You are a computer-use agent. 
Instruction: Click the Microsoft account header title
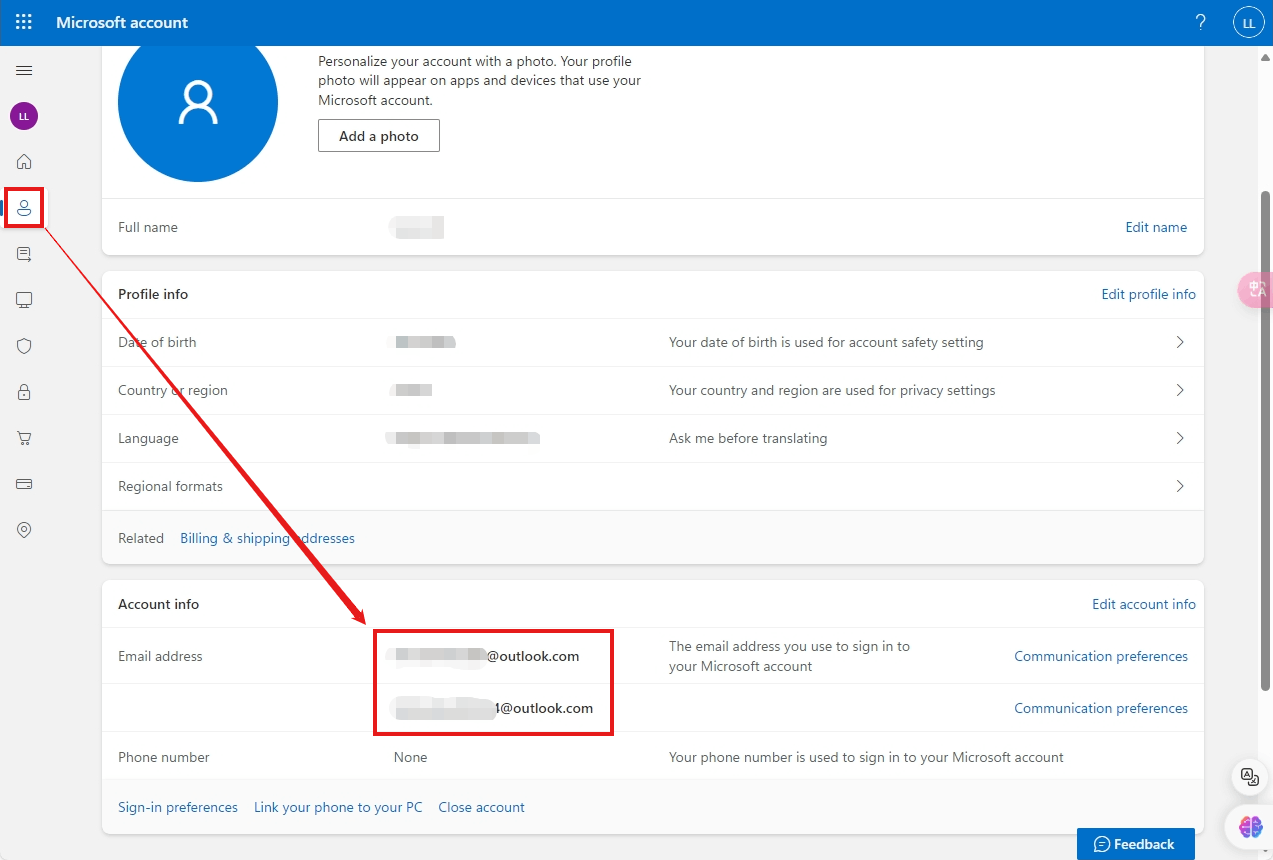(122, 22)
